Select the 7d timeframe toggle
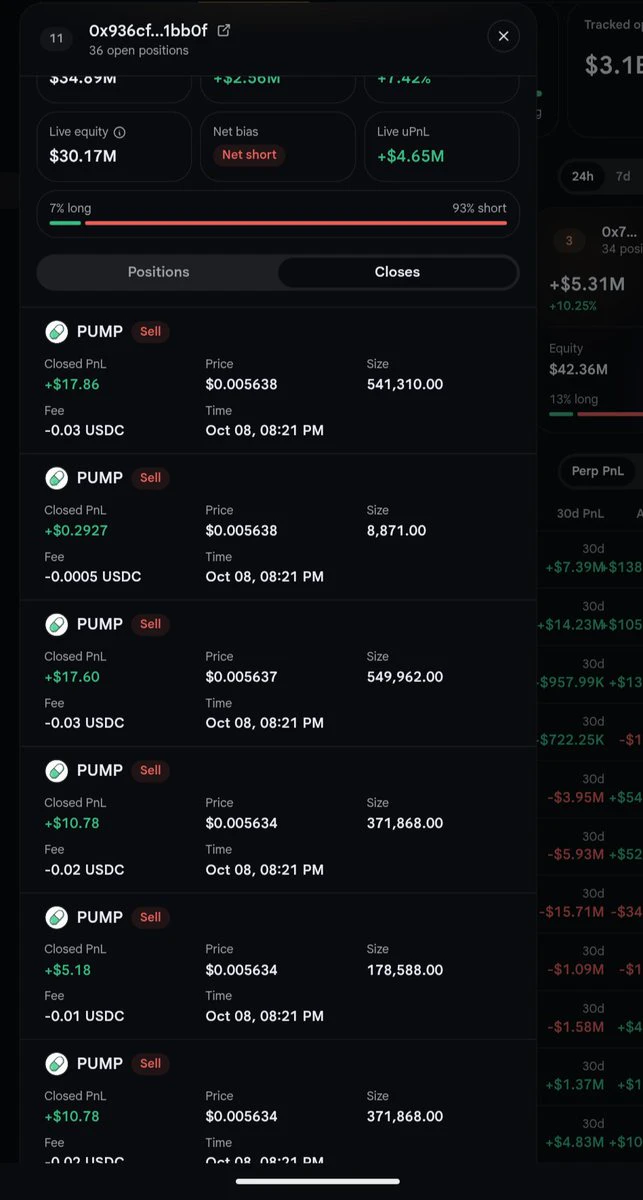This screenshot has height=1200, width=643. 623,176
